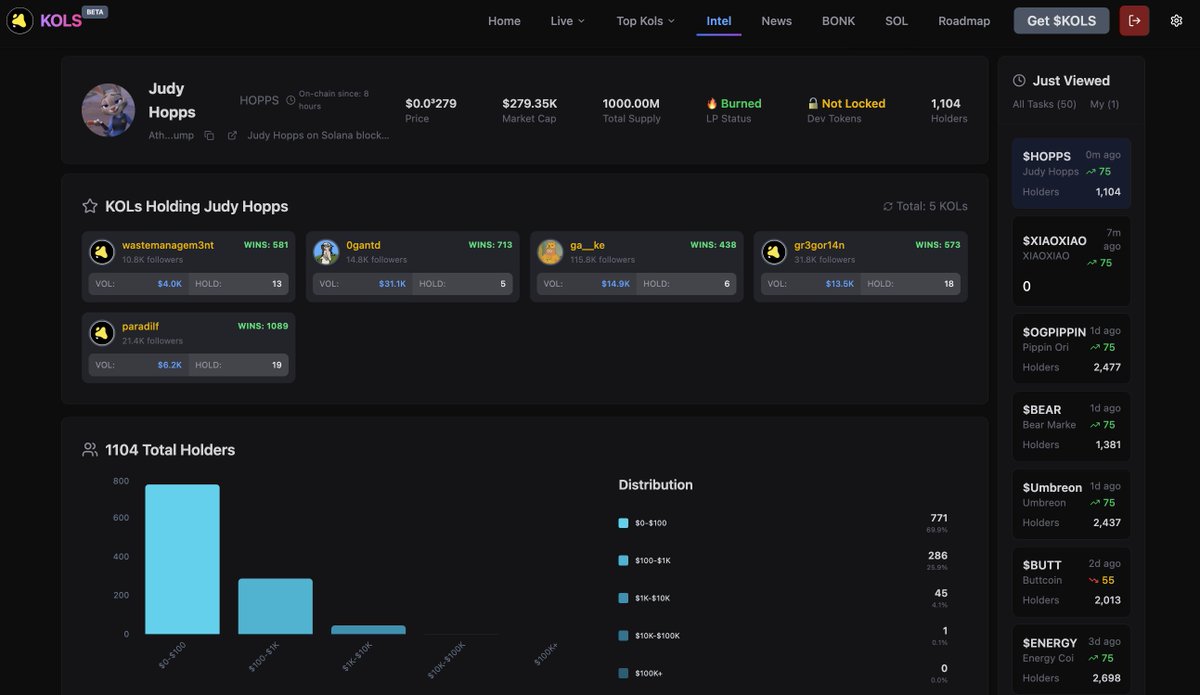Expand the Top Kols dropdown menu
Viewport: 1200px width, 695px height.
(645, 21)
